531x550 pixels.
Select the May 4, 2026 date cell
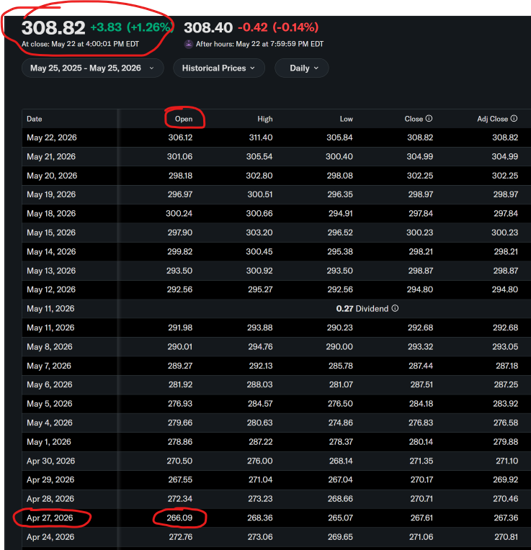point(49,423)
